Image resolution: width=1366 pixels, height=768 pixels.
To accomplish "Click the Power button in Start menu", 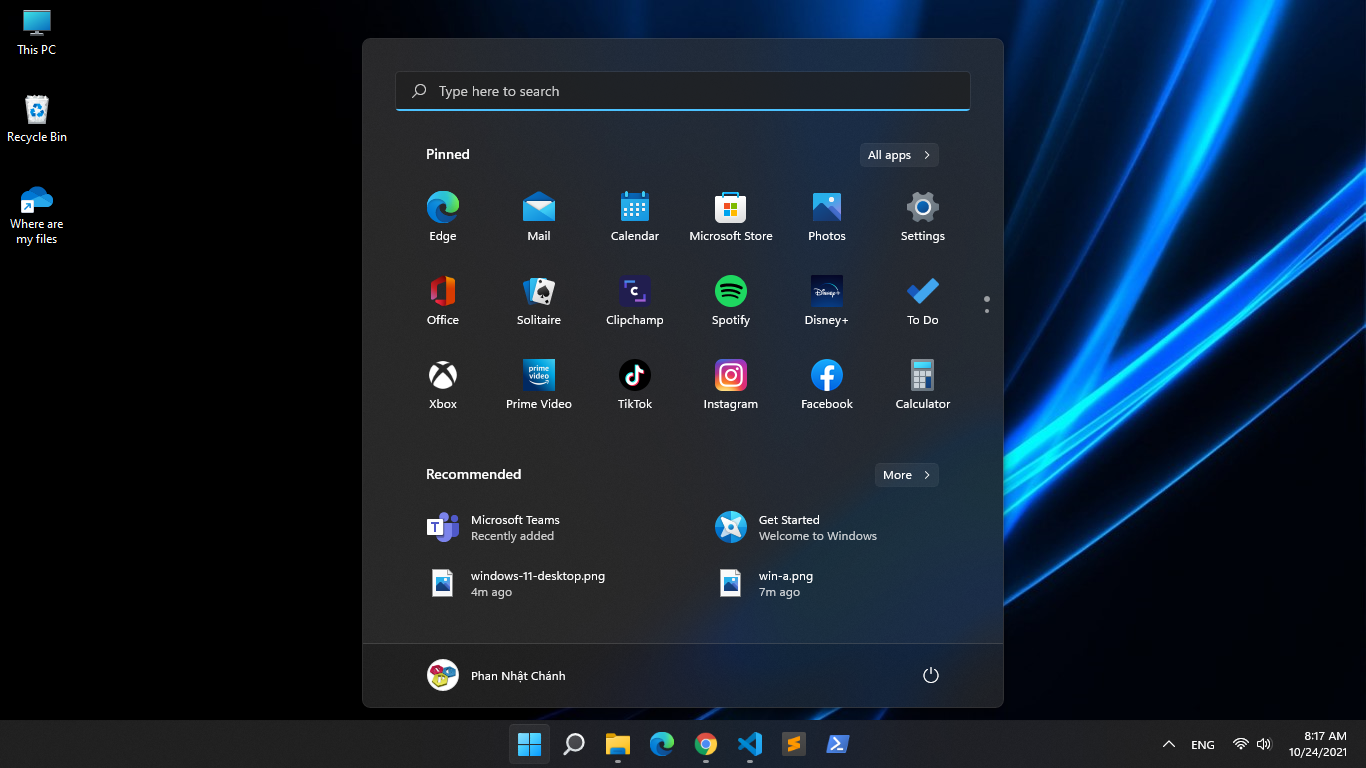I will tap(931, 675).
